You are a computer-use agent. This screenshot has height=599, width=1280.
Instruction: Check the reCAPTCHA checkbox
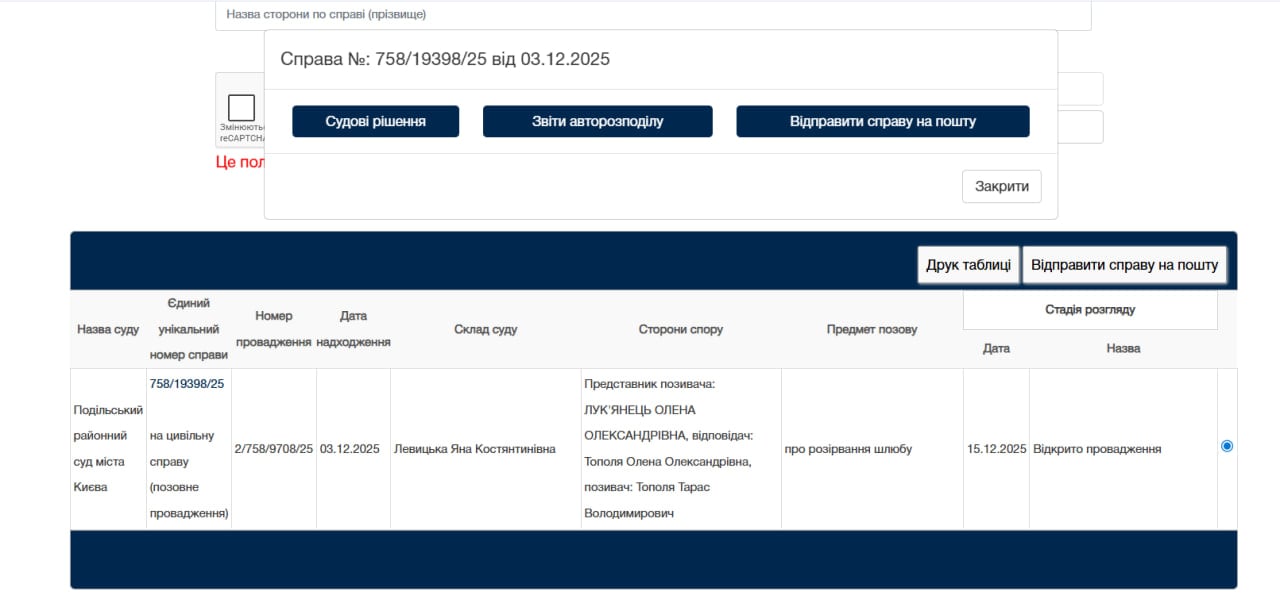click(241, 108)
